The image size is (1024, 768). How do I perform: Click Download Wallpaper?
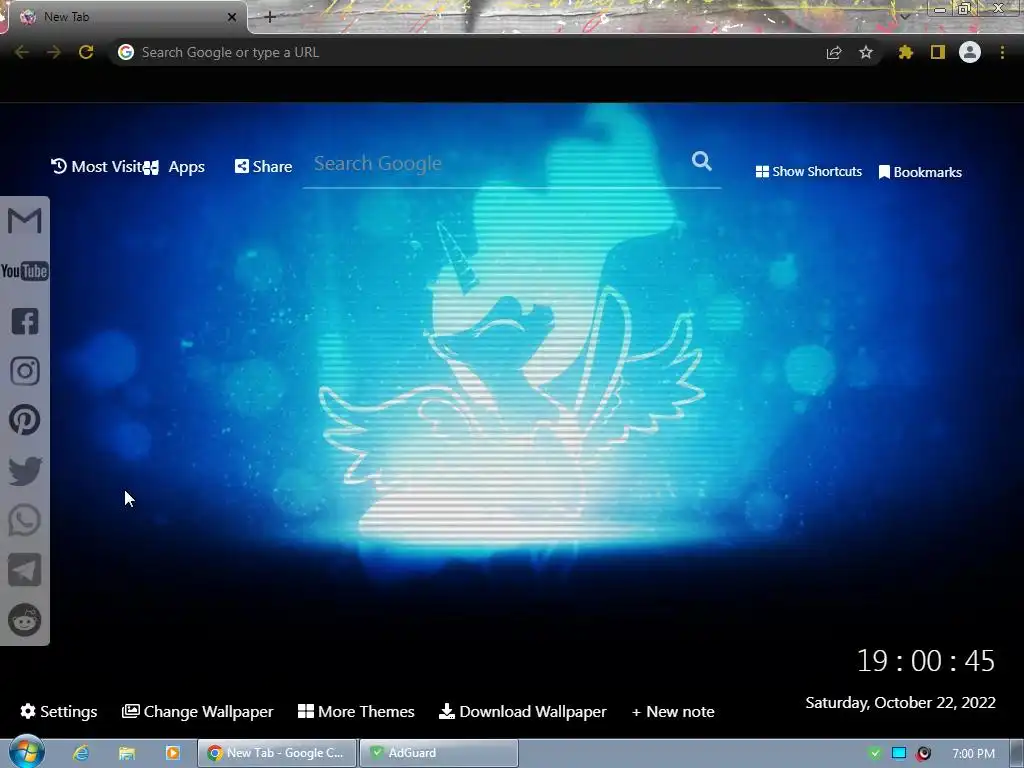pos(522,711)
